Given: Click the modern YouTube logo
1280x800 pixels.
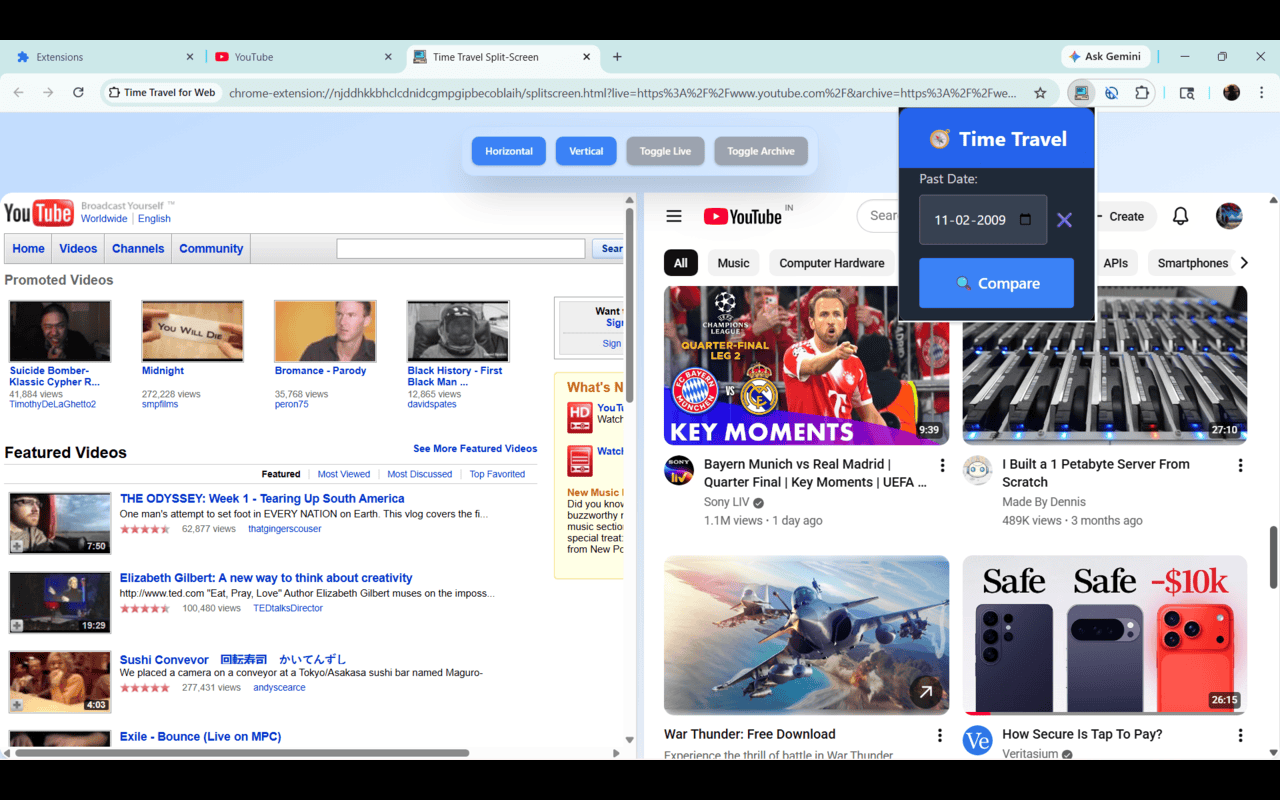Looking at the screenshot, I should pos(742,216).
